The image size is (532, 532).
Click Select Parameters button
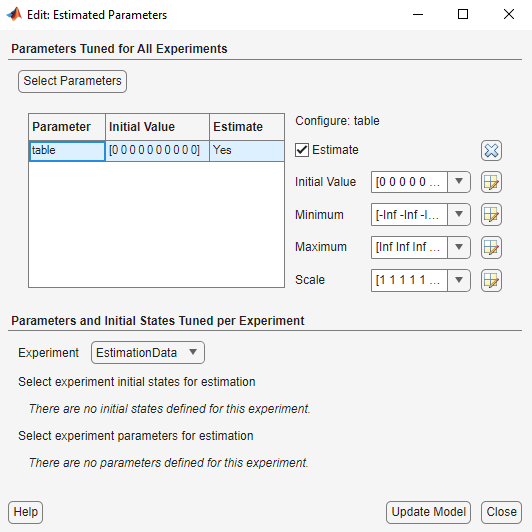click(72, 81)
